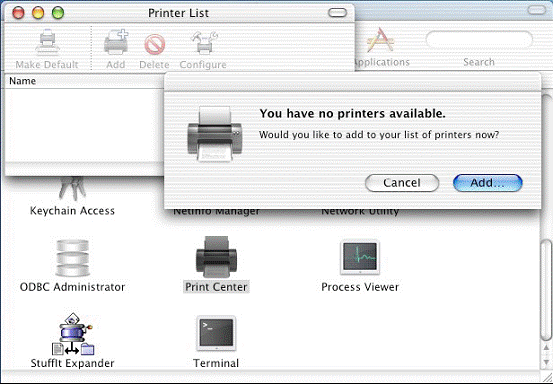Click the Finder scroll up arrow
This screenshot has width=553, height=384.
547,349
